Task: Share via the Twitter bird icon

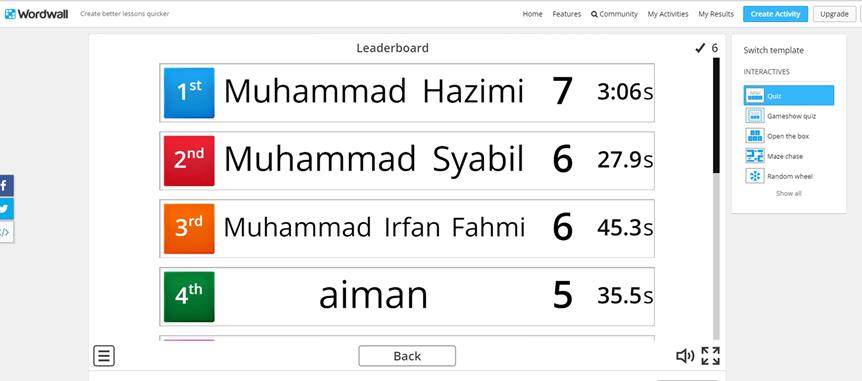Action: 6,209
